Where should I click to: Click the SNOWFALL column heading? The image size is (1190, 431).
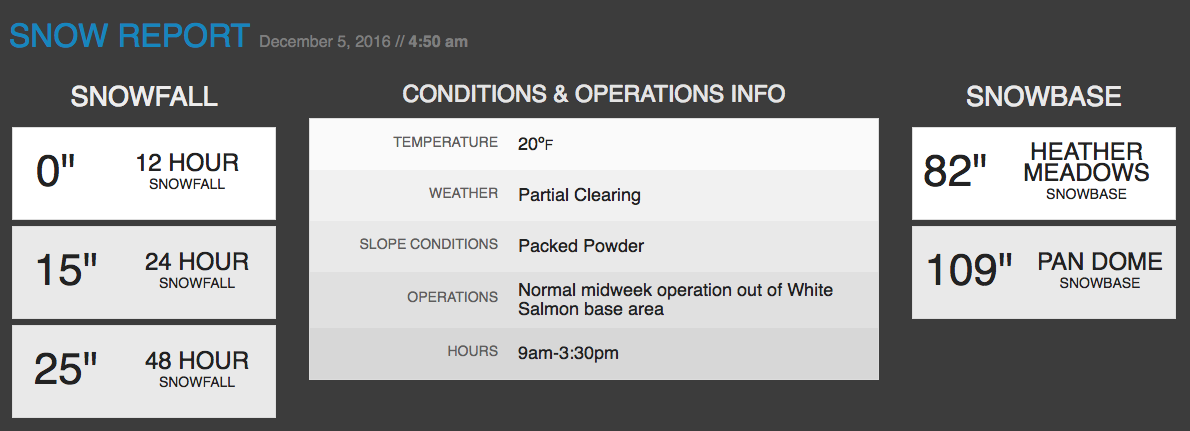[x=144, y=96]
